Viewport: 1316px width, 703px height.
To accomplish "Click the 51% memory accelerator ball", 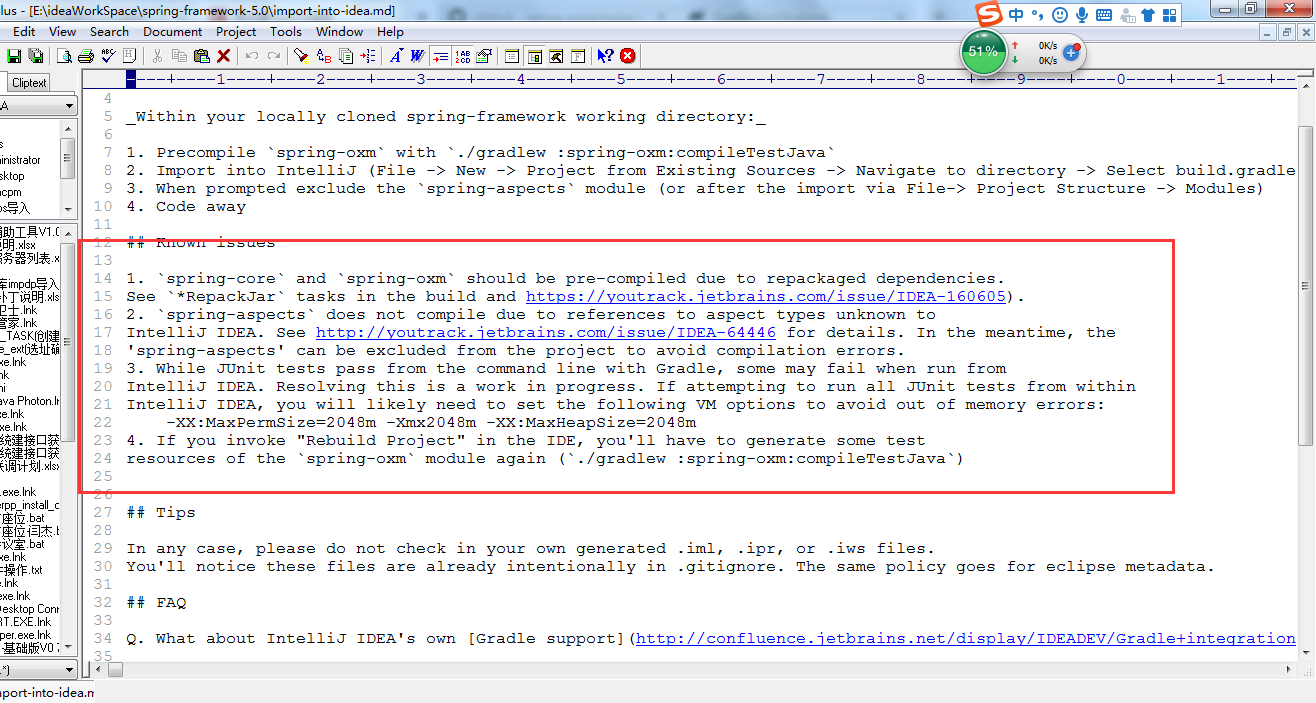I will click(984, 52).
